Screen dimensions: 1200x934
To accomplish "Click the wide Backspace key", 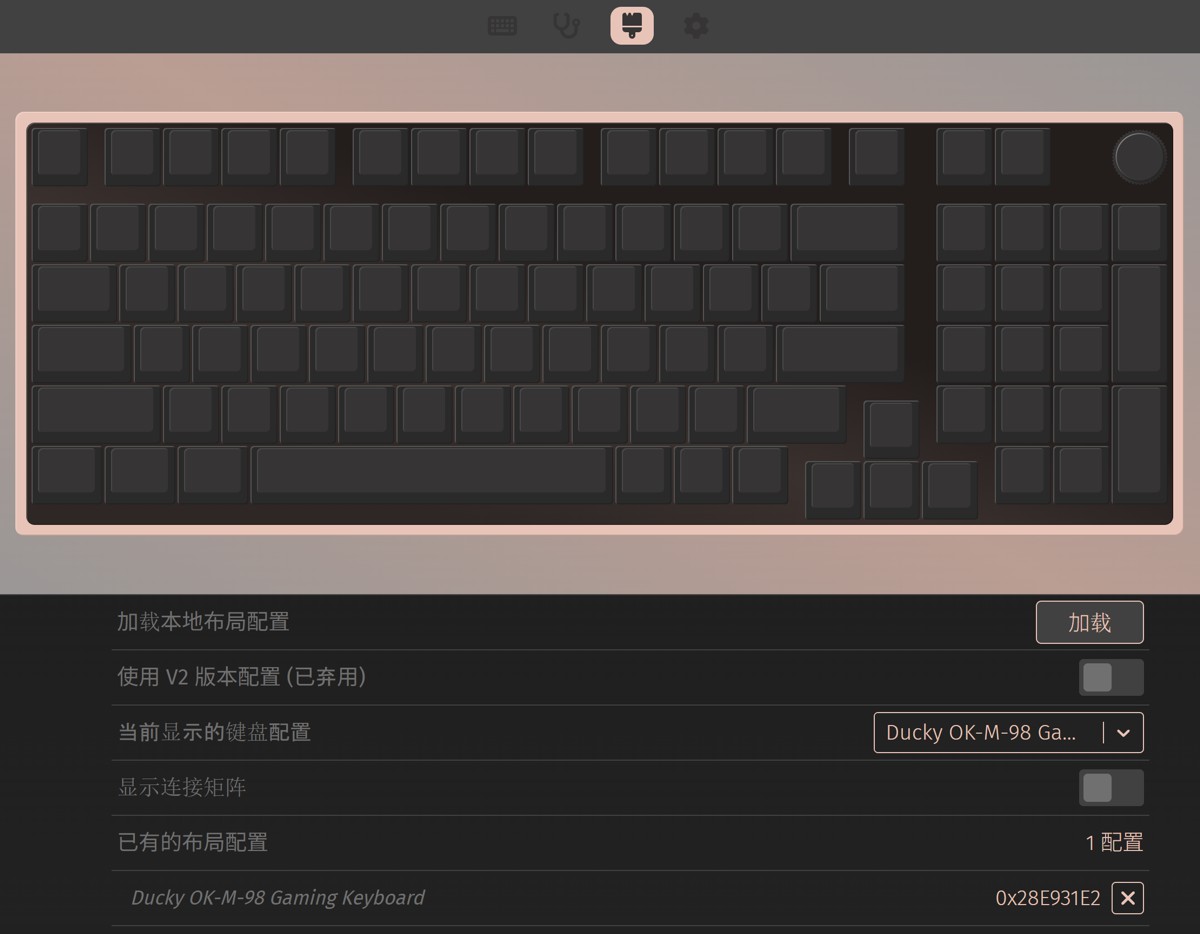I will coord(848,232).
